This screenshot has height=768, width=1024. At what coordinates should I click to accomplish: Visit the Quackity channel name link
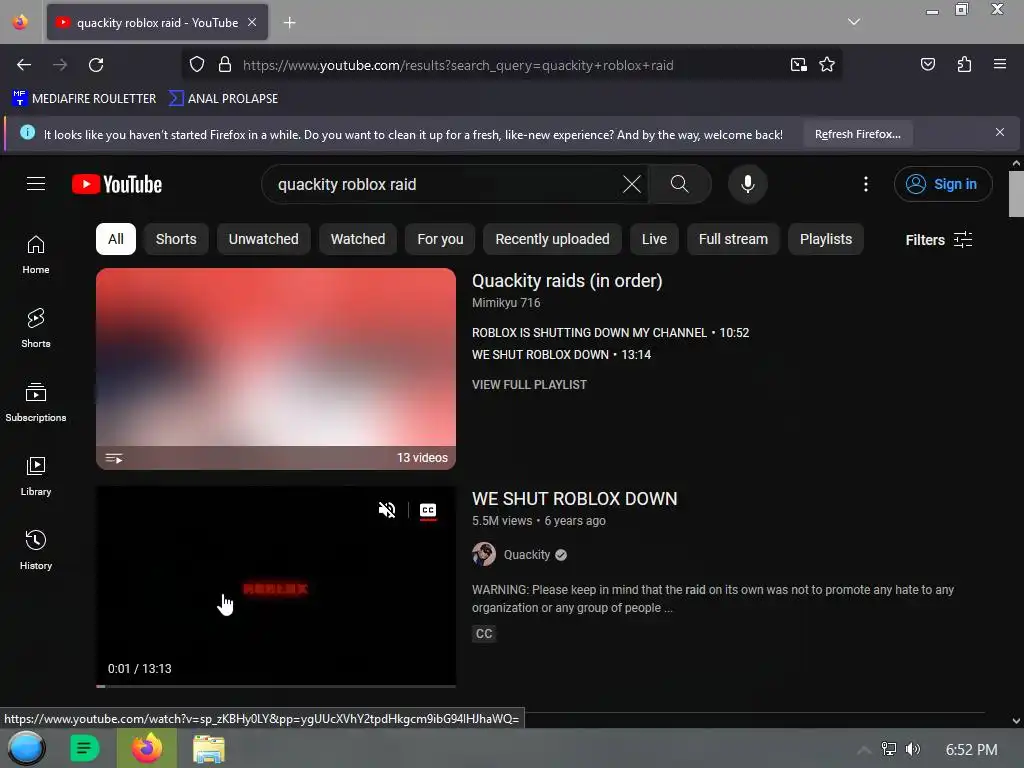[x=526, y=554]
